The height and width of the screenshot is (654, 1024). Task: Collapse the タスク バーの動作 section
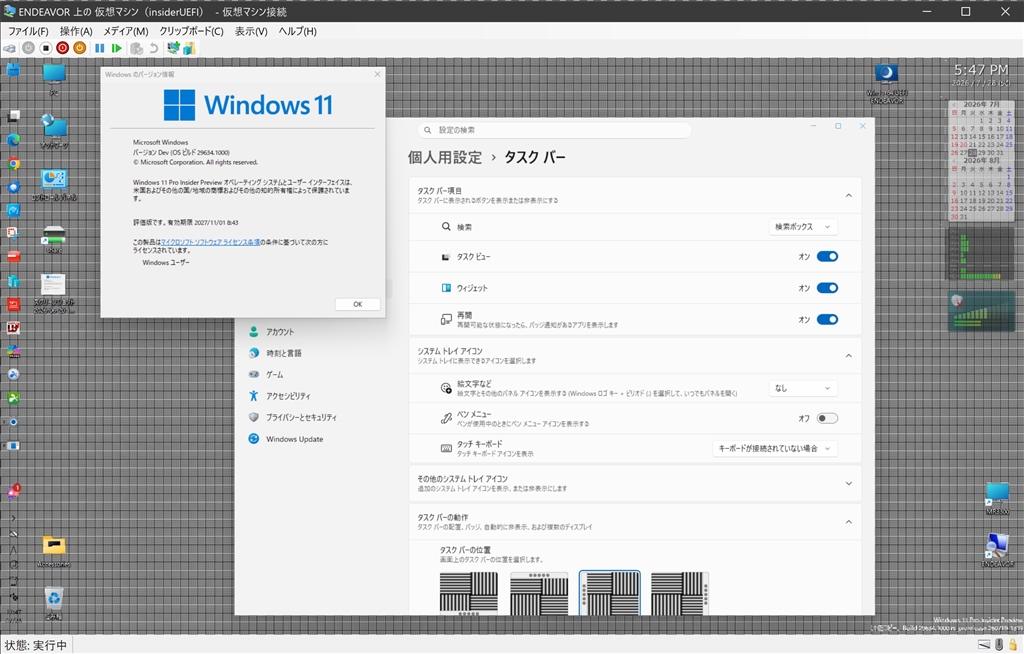(x=848, y=521)
